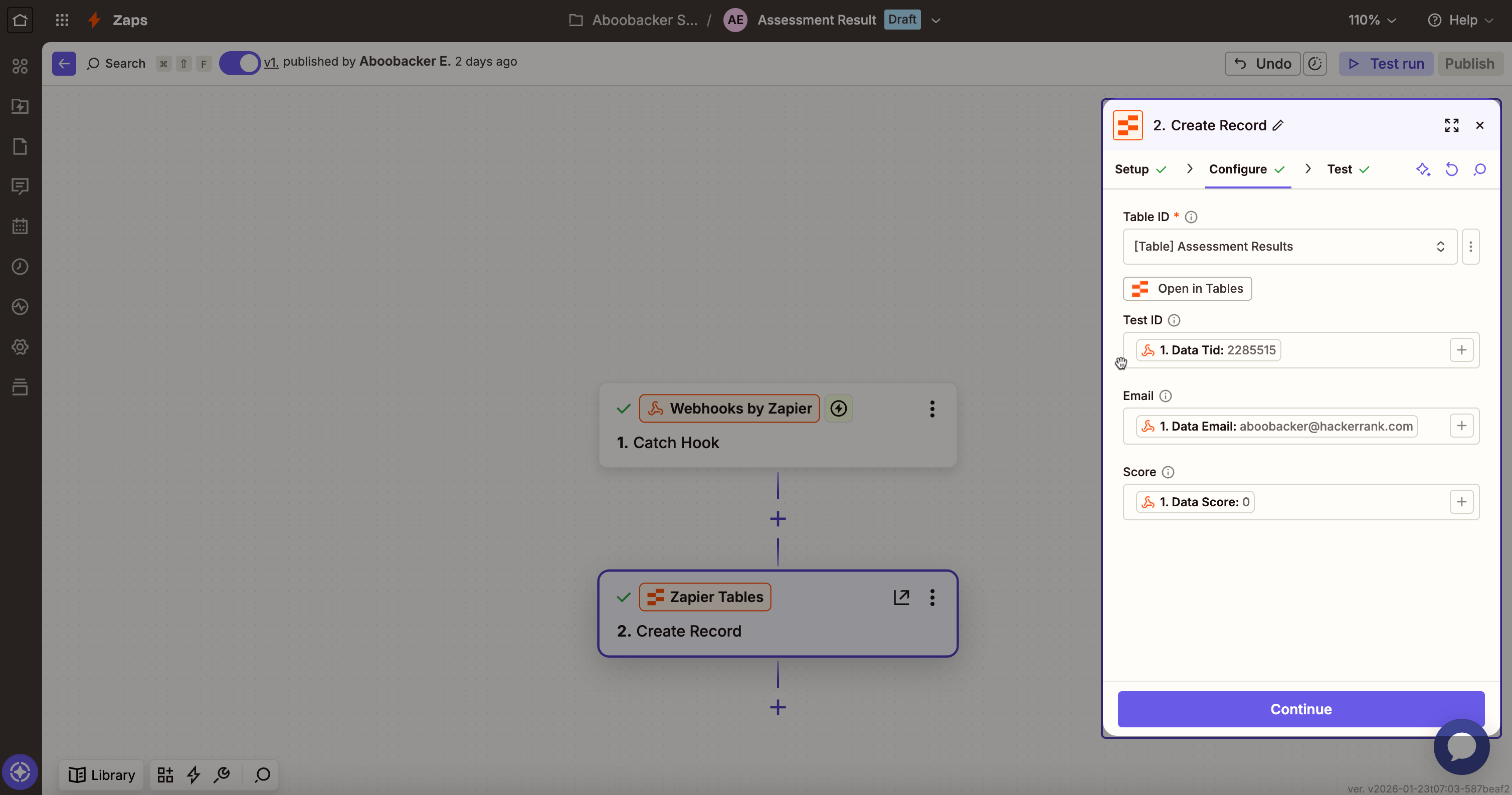Open the chat support bubble
The width and height of the screenshot is (1512, 795).
coord(1461,746)
